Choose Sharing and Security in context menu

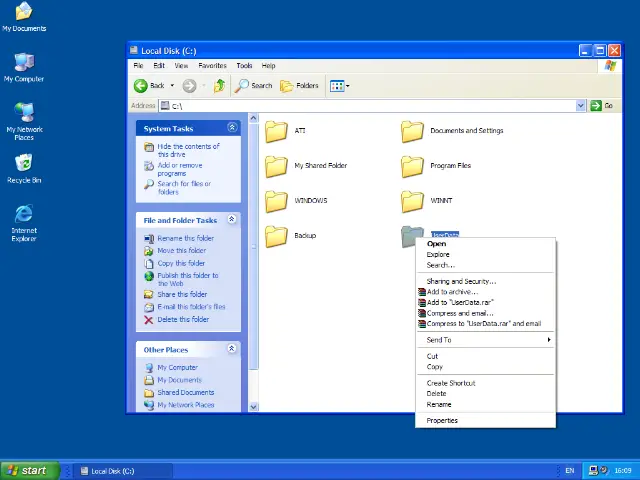coord(485,282)
